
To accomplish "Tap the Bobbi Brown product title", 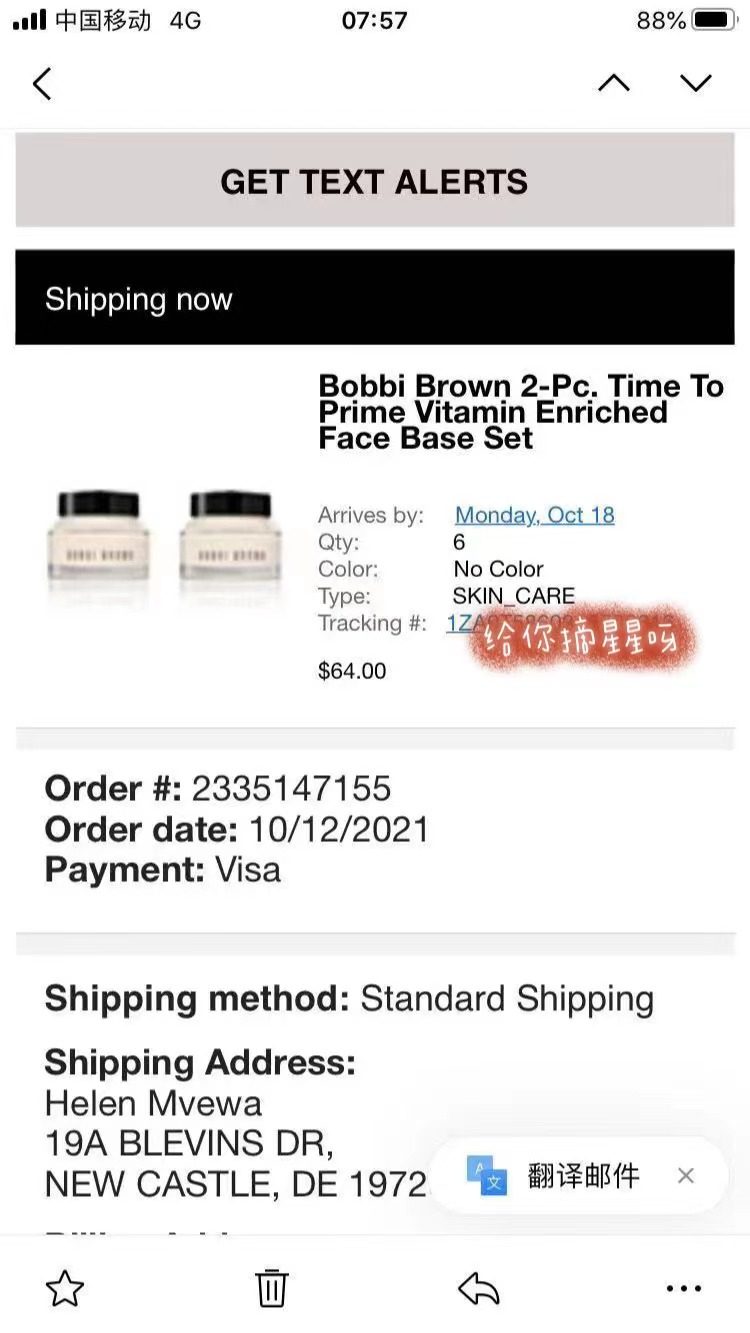I will (x=520, y=412).
